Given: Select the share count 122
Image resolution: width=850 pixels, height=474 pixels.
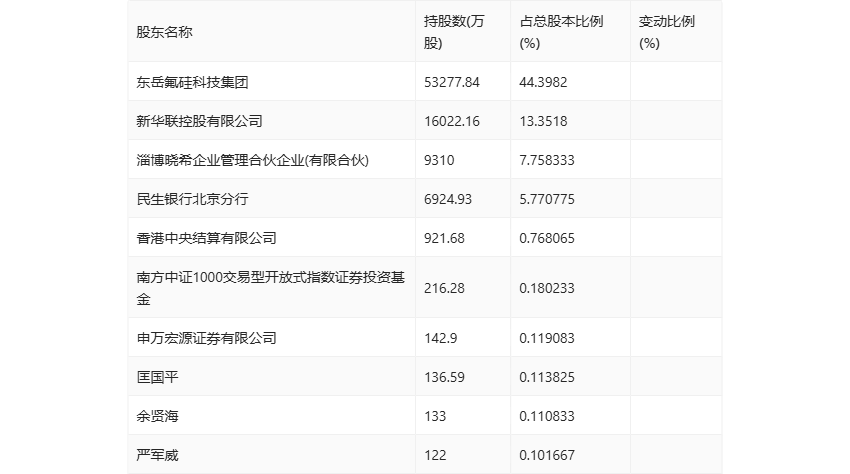Looking at the screenshot, I should 435,455.
